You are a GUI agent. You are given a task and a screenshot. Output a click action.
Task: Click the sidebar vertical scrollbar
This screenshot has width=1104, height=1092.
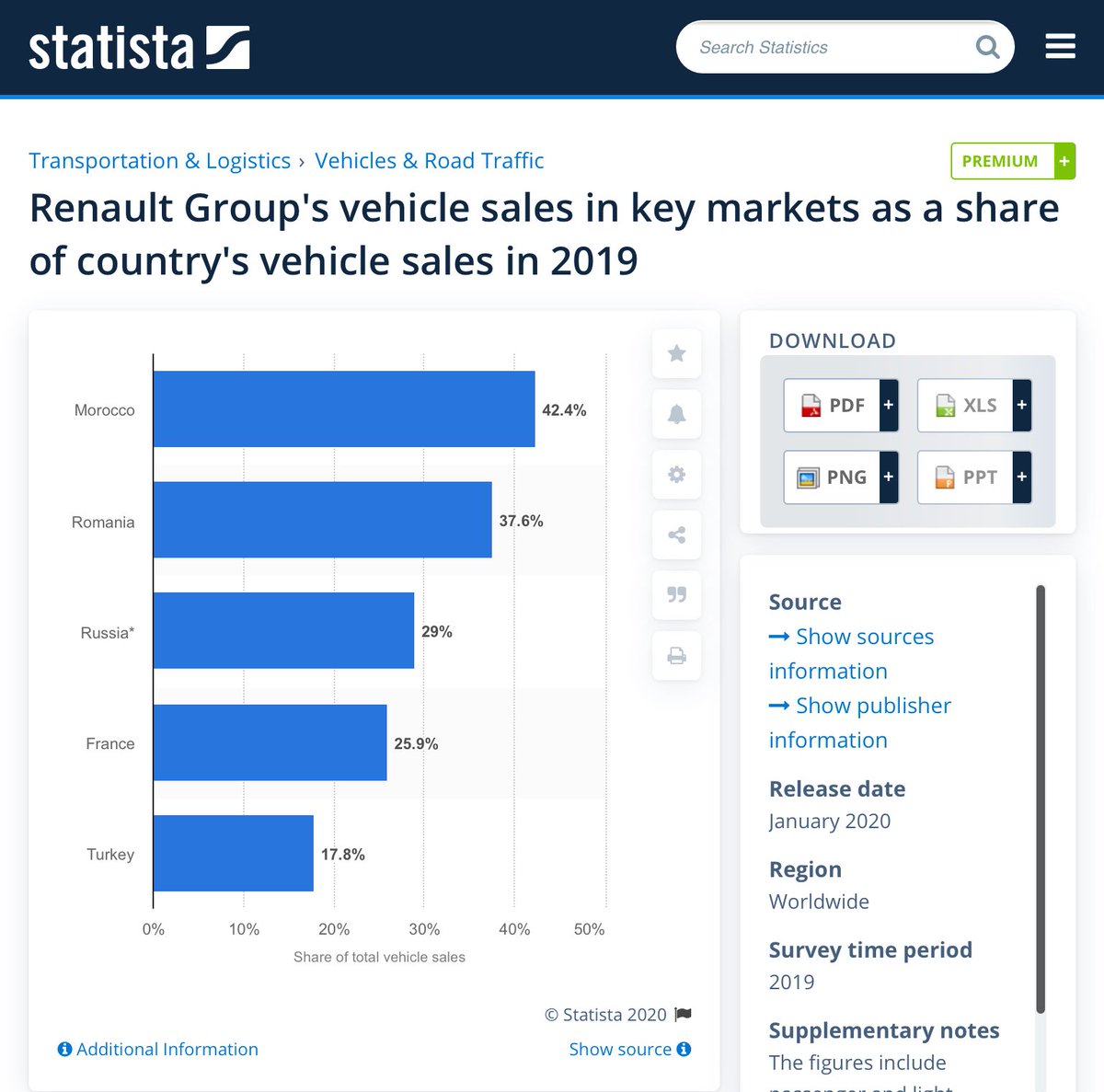[x=1041, y=799]
